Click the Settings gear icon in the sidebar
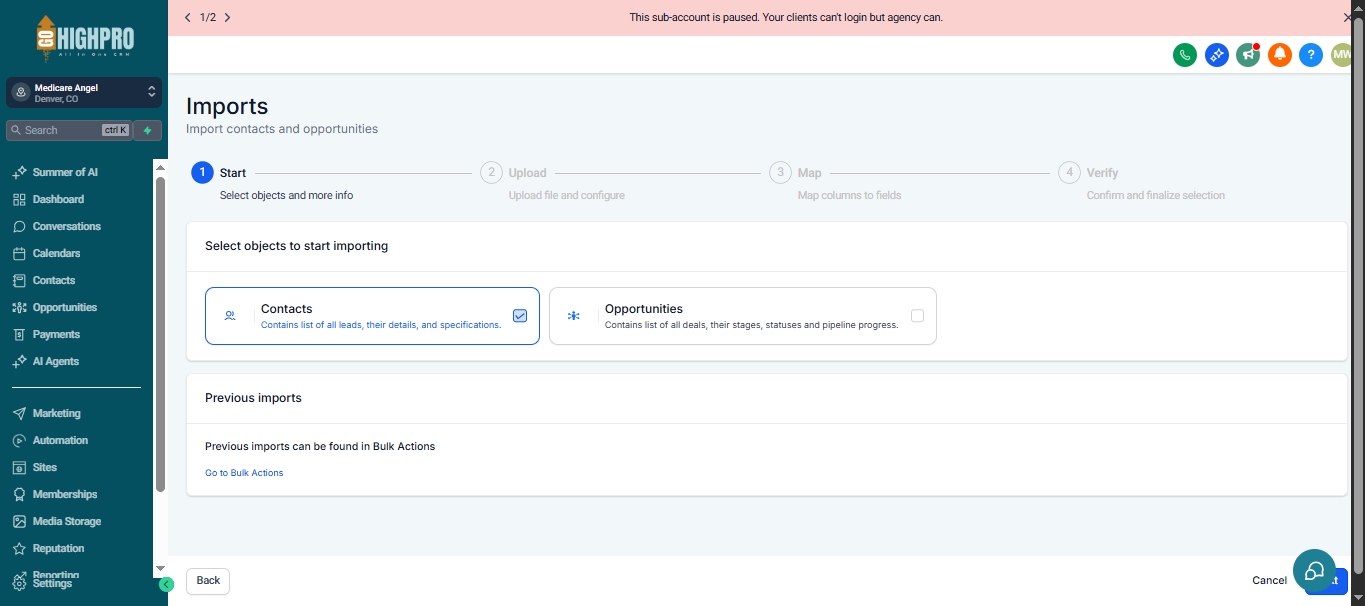The width and height of the screenshot is (1365, 606). [x=19, y=583]
